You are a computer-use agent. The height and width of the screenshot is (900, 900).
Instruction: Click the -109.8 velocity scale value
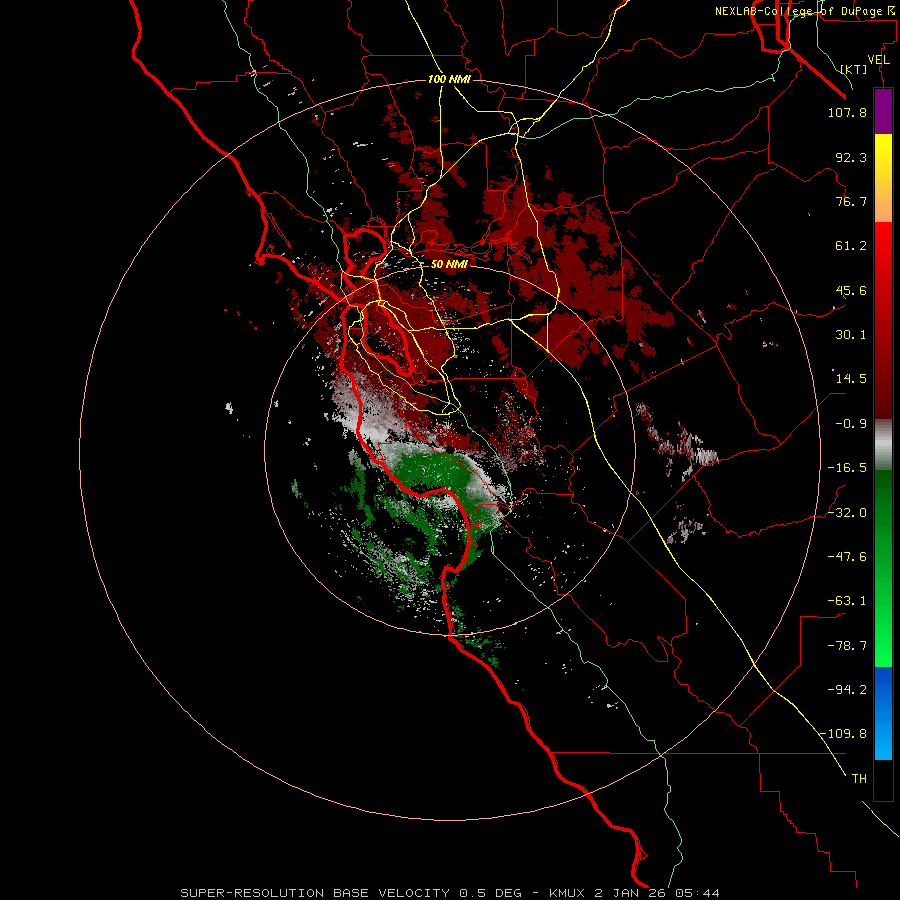pos(844,734)
